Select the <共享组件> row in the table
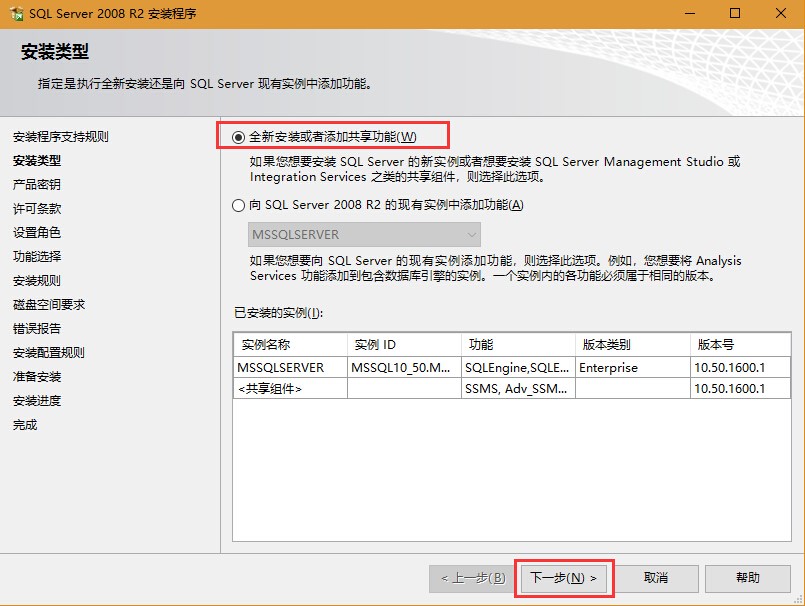 pyautogui.click(x=269, y=388)
